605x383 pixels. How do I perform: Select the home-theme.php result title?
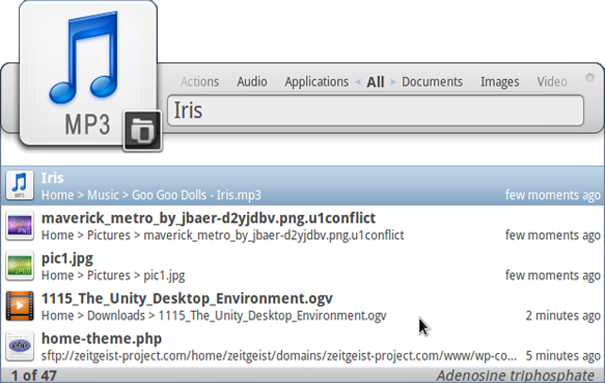pos(101,339)
